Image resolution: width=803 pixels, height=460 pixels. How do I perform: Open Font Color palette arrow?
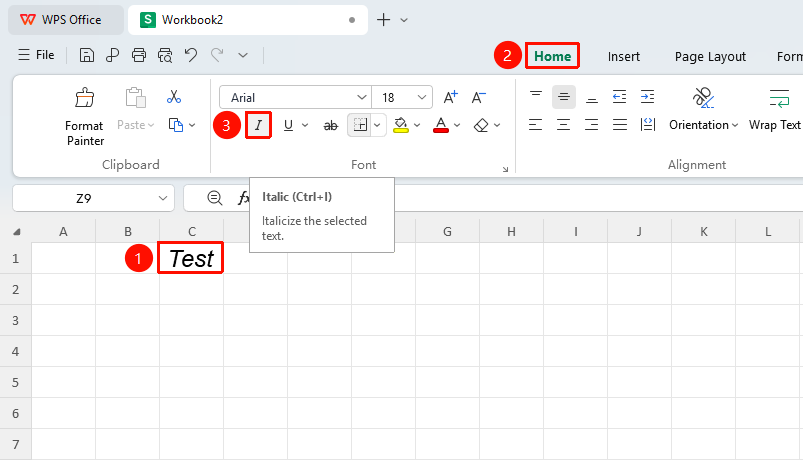(x=457, y=125)
